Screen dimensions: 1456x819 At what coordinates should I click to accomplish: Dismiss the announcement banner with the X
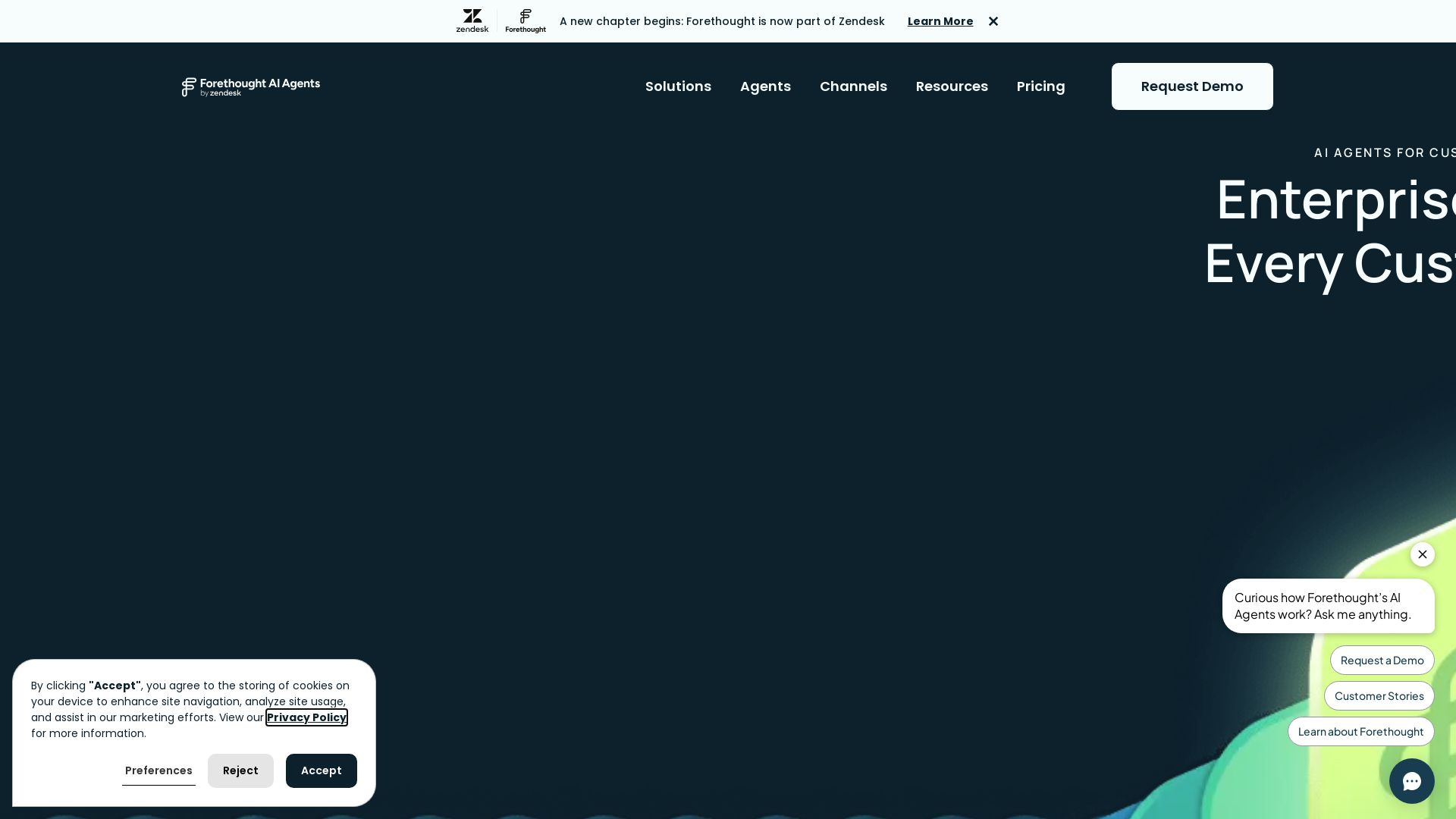(x=993, y=21)
